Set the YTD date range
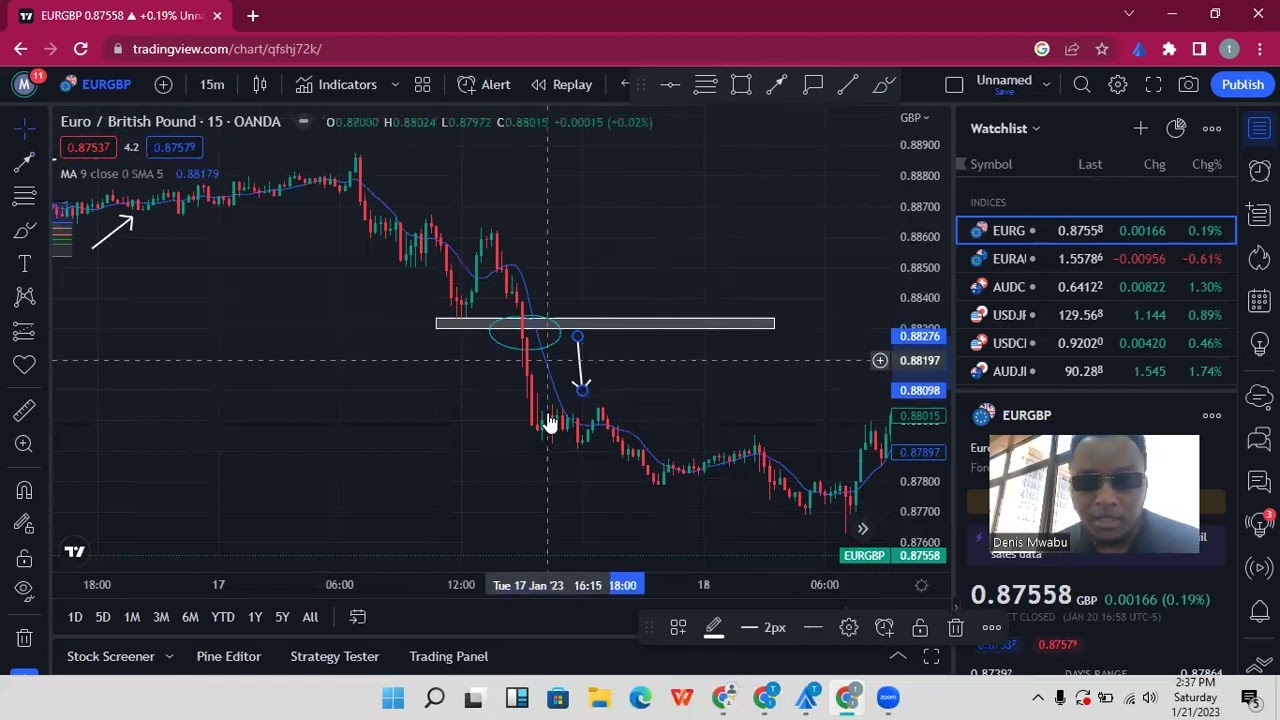Viewport: 1280px width, 720px height. 223,617
